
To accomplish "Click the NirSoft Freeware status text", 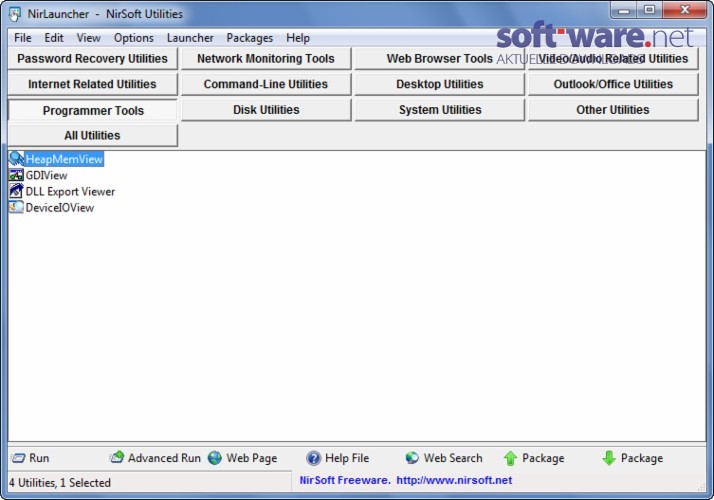I will coord(345,480).
